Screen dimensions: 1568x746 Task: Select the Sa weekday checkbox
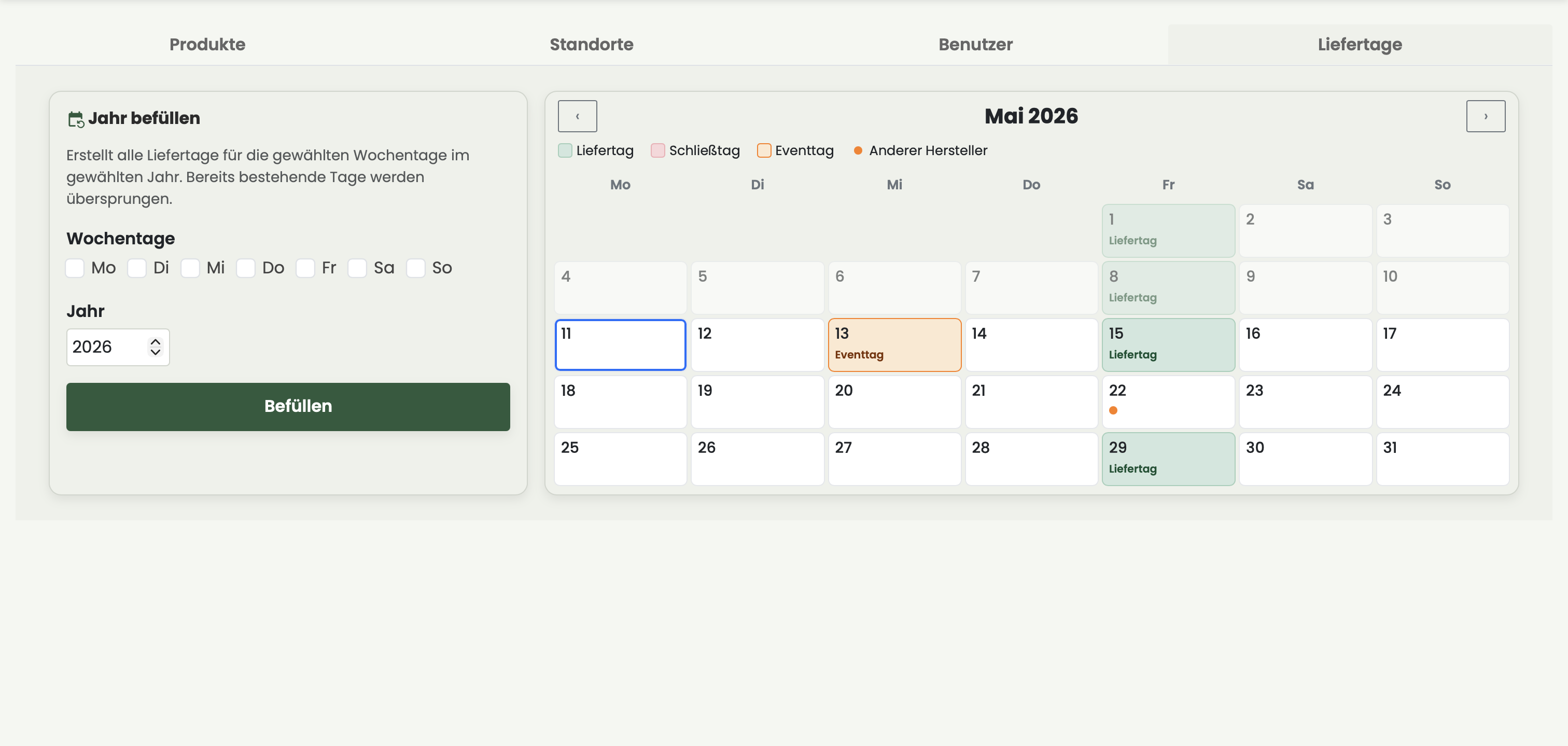coord(357,268)
